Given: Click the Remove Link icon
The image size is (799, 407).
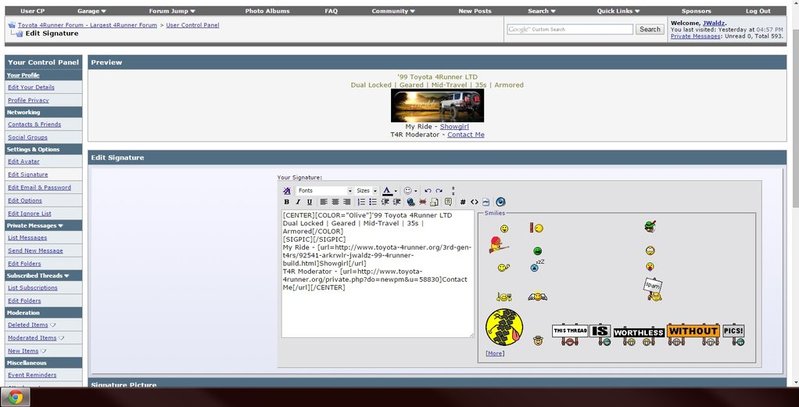Looking at the screenshot, I should [x=422, y=202].
